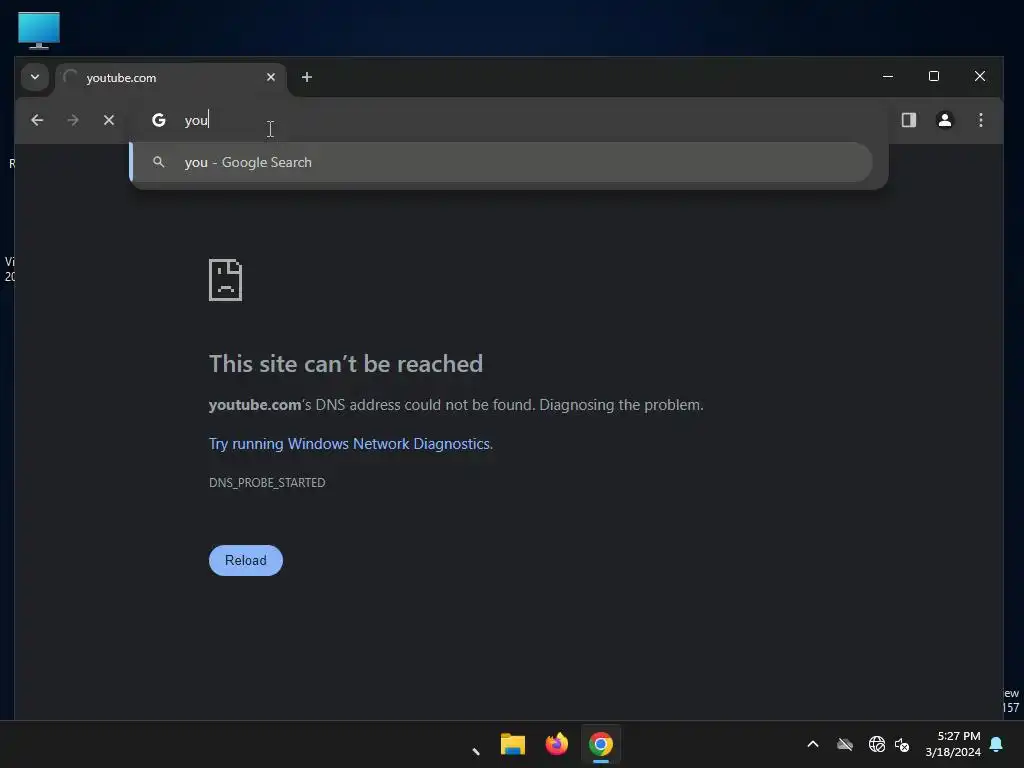Screen dimensions: 1024x768
Task: Click the DNS_PROBE_STARTED error code text
Action: tap(267, 483)
